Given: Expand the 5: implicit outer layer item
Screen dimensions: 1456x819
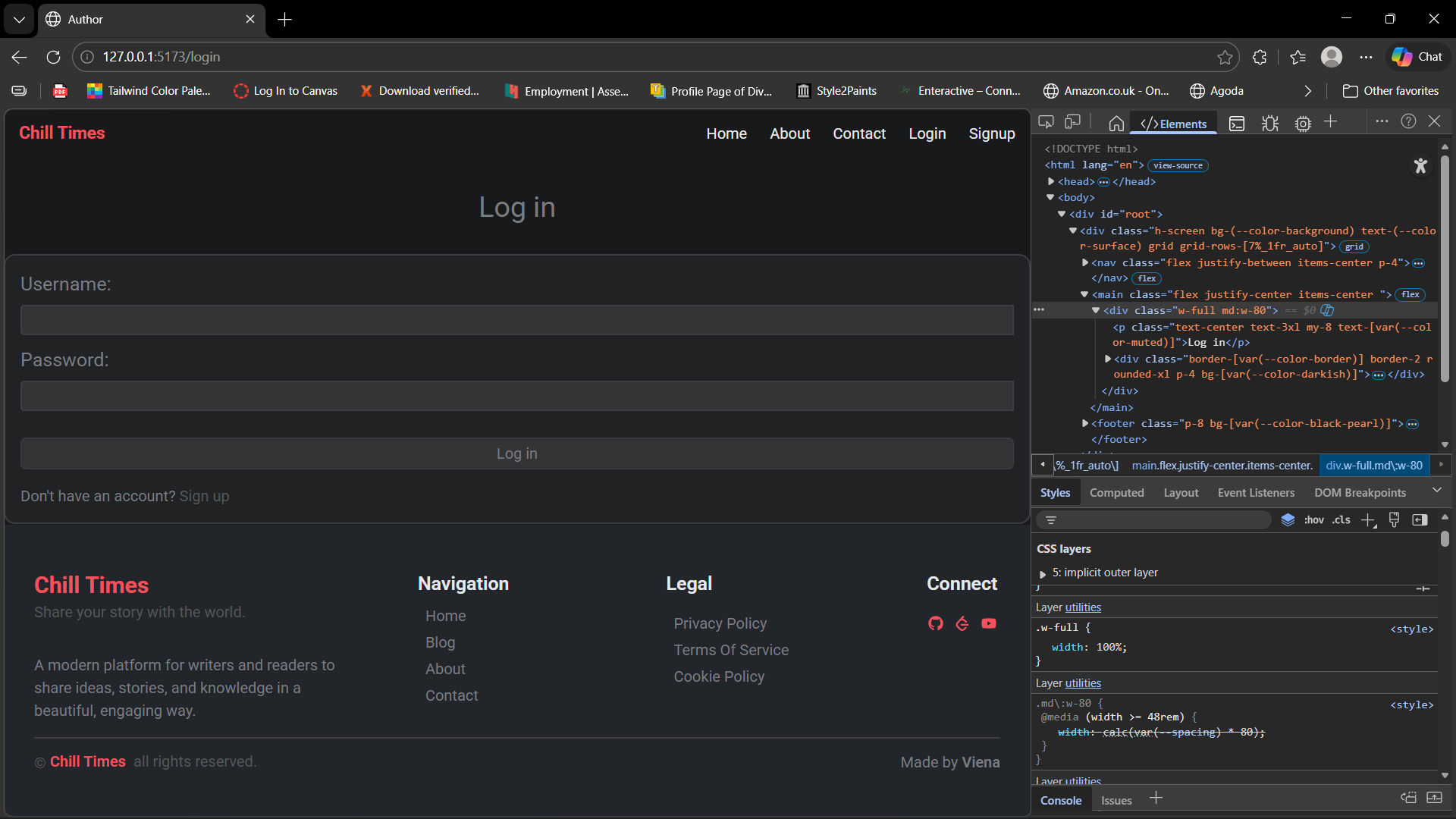Looking at the screenshot, I should (1043, 573).
